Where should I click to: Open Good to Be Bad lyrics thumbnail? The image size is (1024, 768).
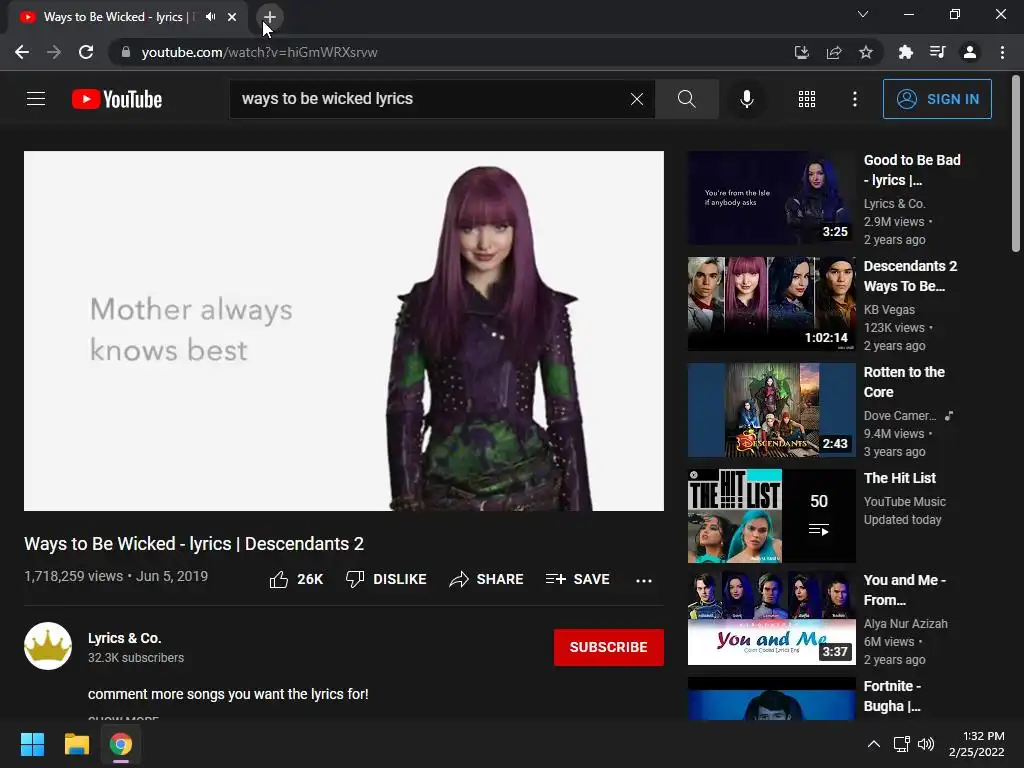point(771,198)
